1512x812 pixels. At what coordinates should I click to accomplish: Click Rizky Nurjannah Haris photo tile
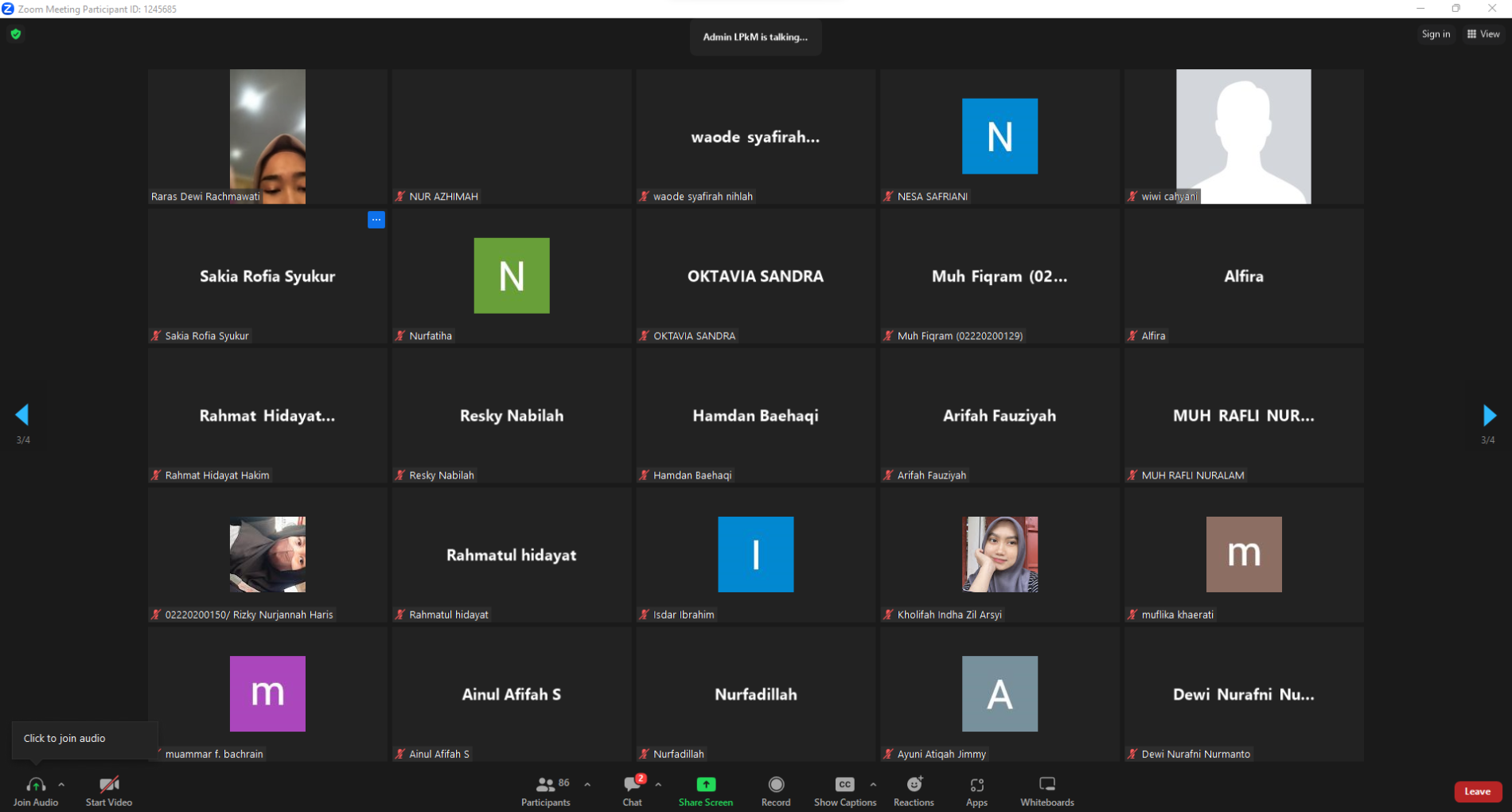click(x=267, y=554)
